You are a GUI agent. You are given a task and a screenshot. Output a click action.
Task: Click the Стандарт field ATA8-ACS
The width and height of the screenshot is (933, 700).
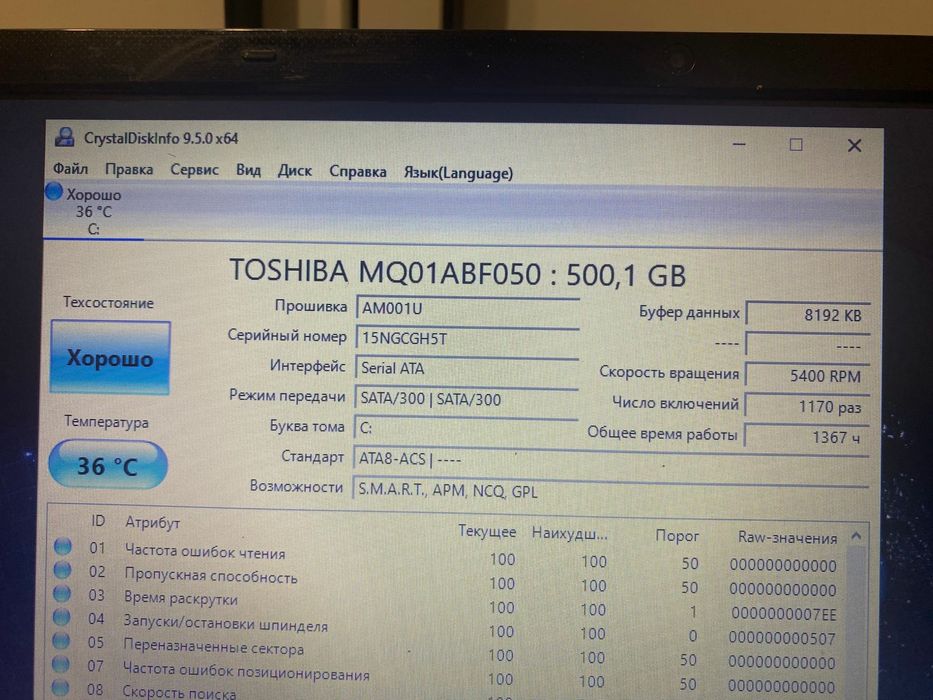pyautogui.click(x=610, y=459)
